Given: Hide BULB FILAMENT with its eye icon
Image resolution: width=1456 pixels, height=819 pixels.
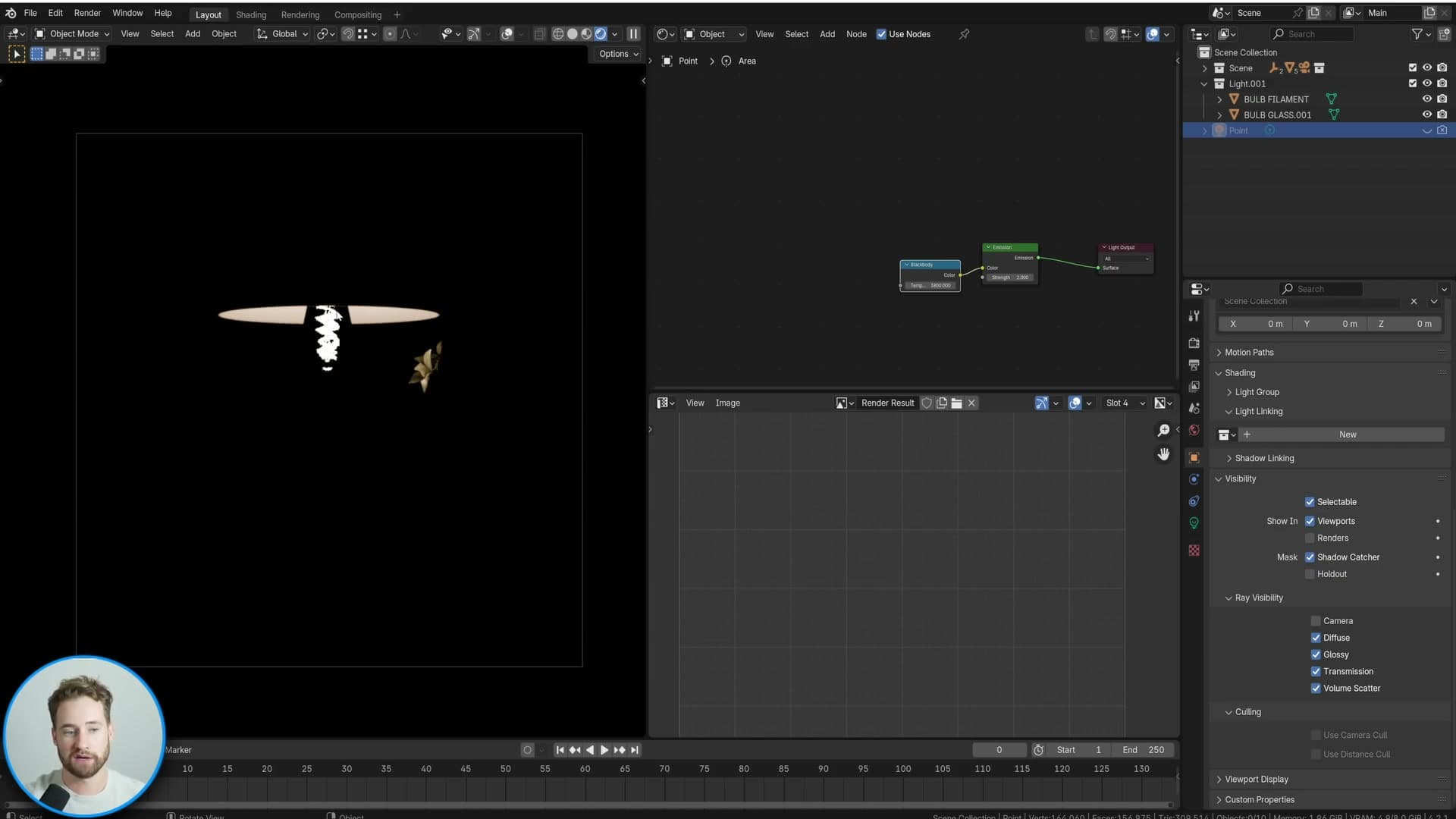Looking at the screenshot, I should (x=1426, y=99).
